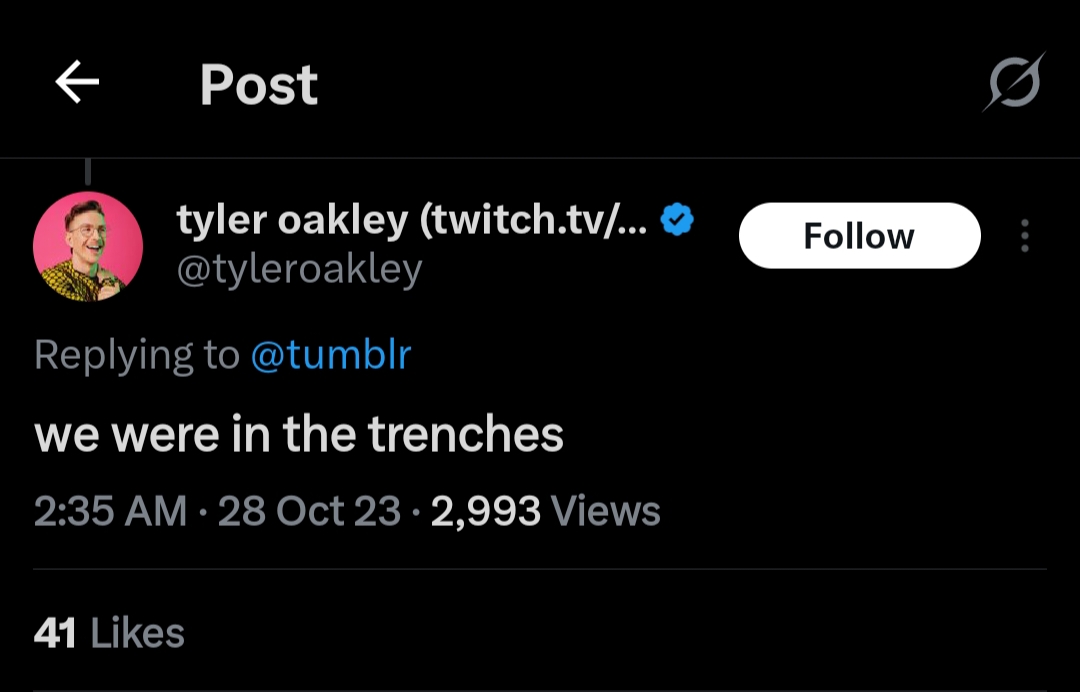Screen dimensions: 1080x692
Task: Open Tyler Oakley's profile picture
Action: (x=88, y=247)
